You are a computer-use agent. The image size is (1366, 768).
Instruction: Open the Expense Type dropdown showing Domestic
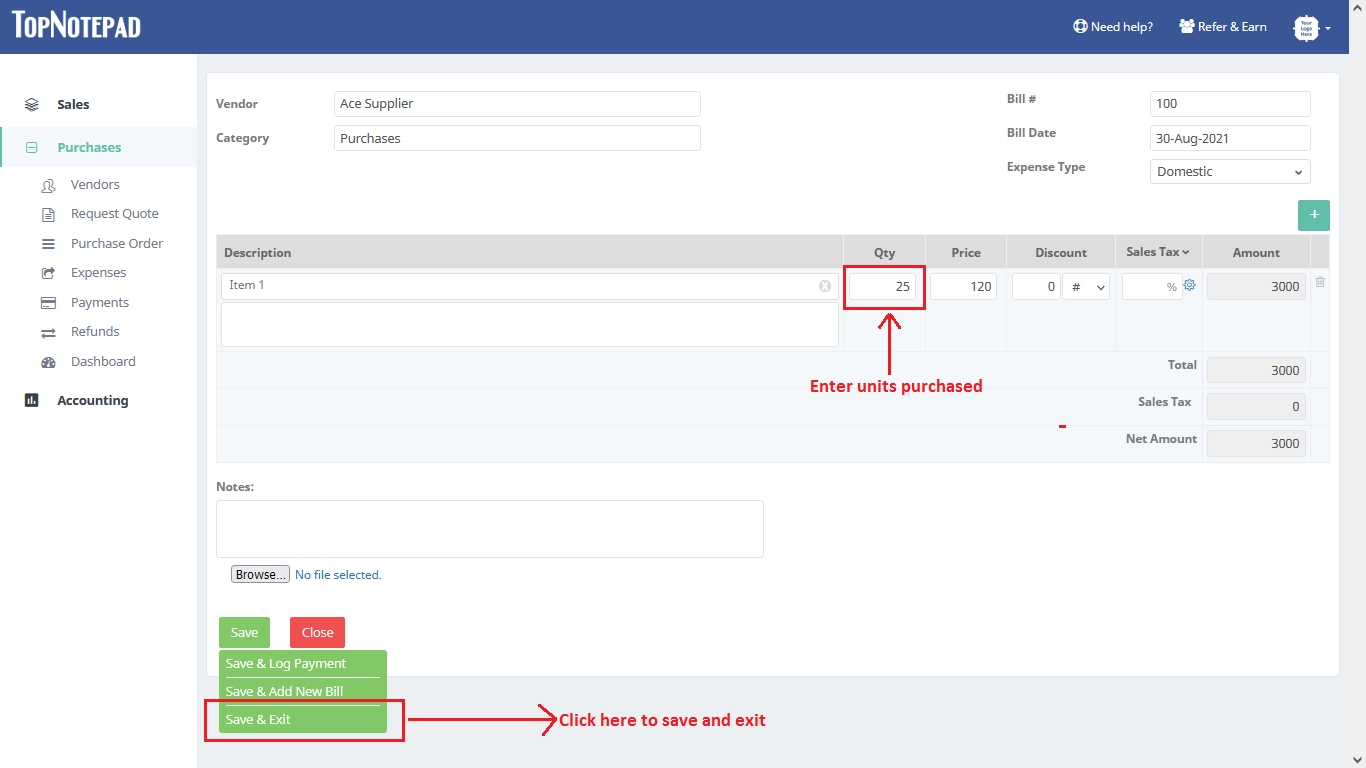coord(1229,171)
